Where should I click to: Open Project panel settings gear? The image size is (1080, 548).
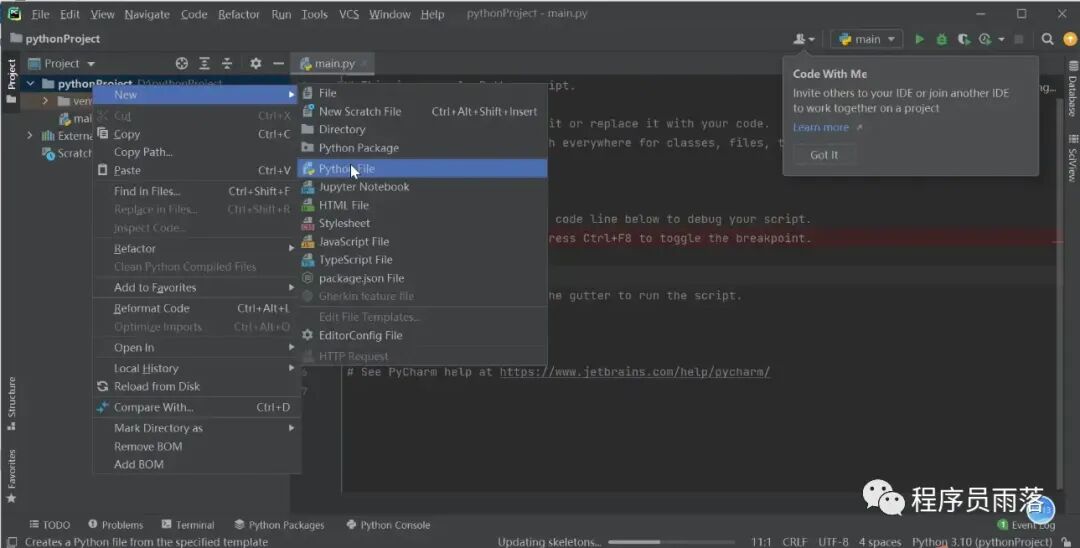tap(256, 63)
